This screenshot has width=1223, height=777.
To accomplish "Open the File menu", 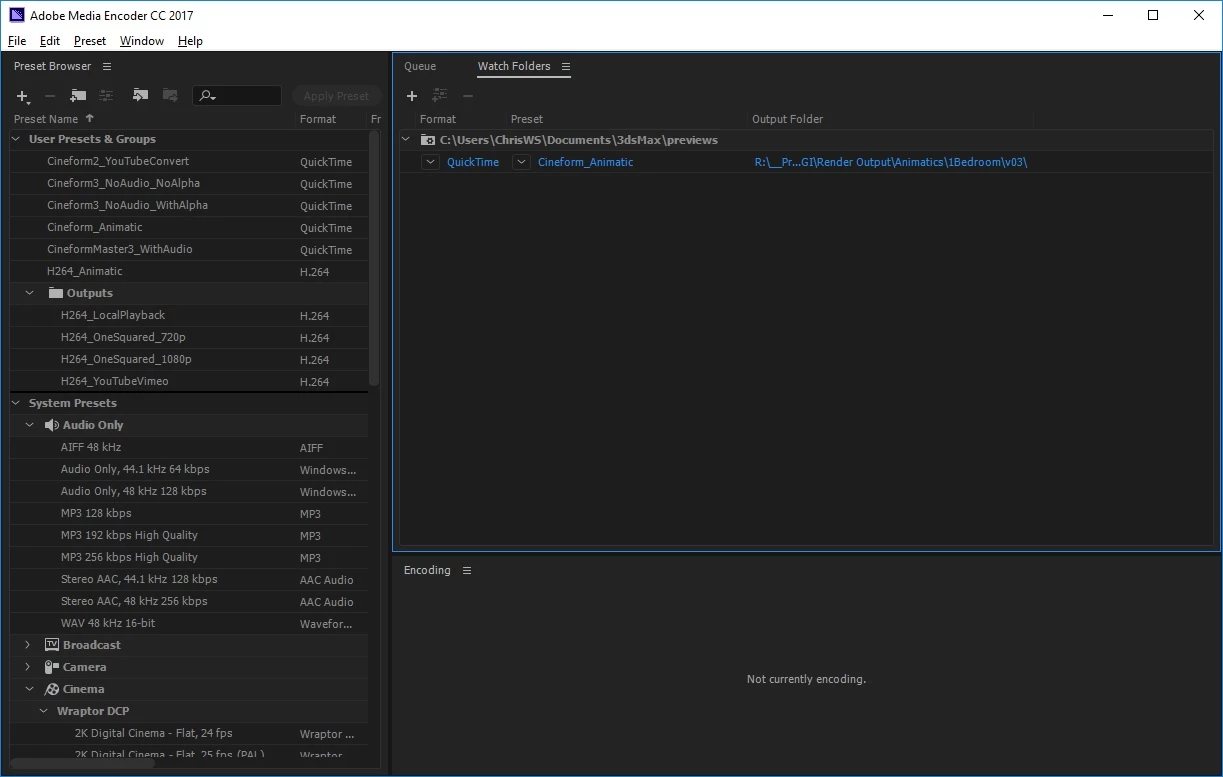I will tap(17, 41).
